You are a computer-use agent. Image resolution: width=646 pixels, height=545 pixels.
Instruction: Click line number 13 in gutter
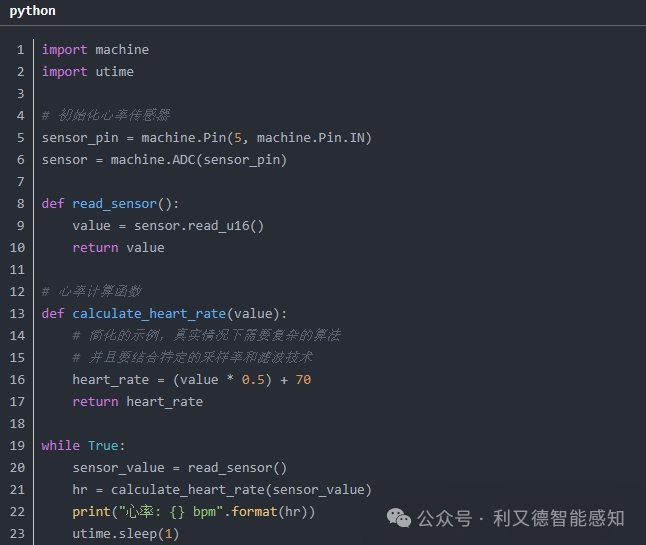[x=17, y=313]
